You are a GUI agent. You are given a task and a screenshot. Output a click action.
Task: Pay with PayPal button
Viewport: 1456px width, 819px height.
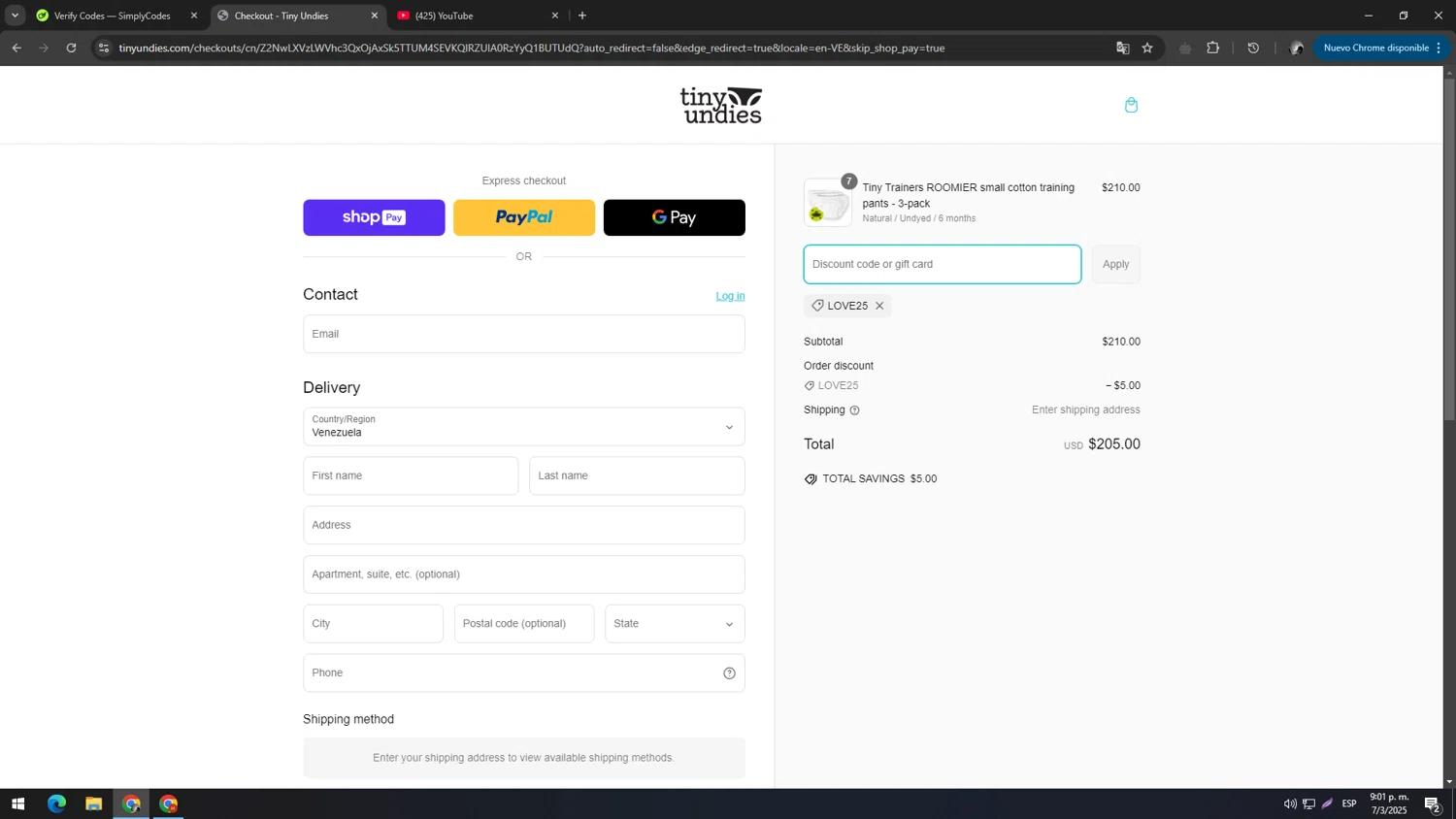point(524,217)
